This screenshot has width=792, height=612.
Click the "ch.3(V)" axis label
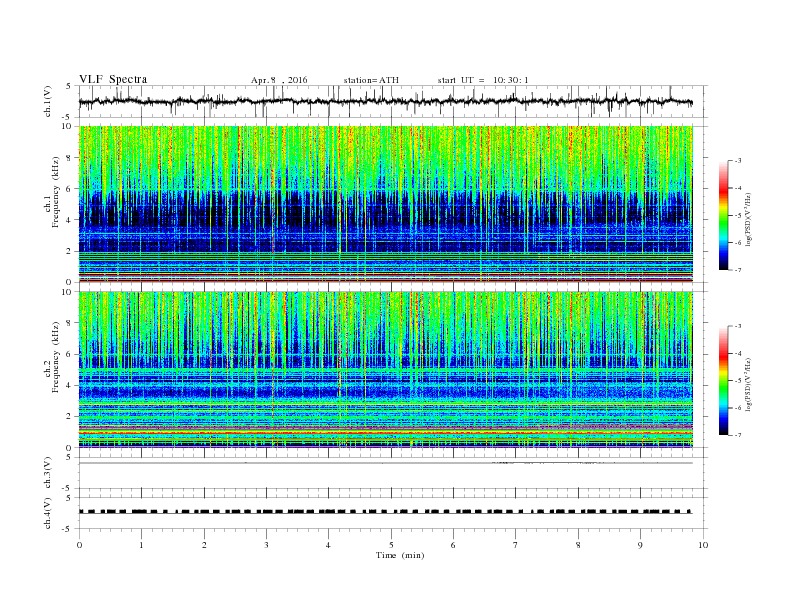[x=48, y=472]
